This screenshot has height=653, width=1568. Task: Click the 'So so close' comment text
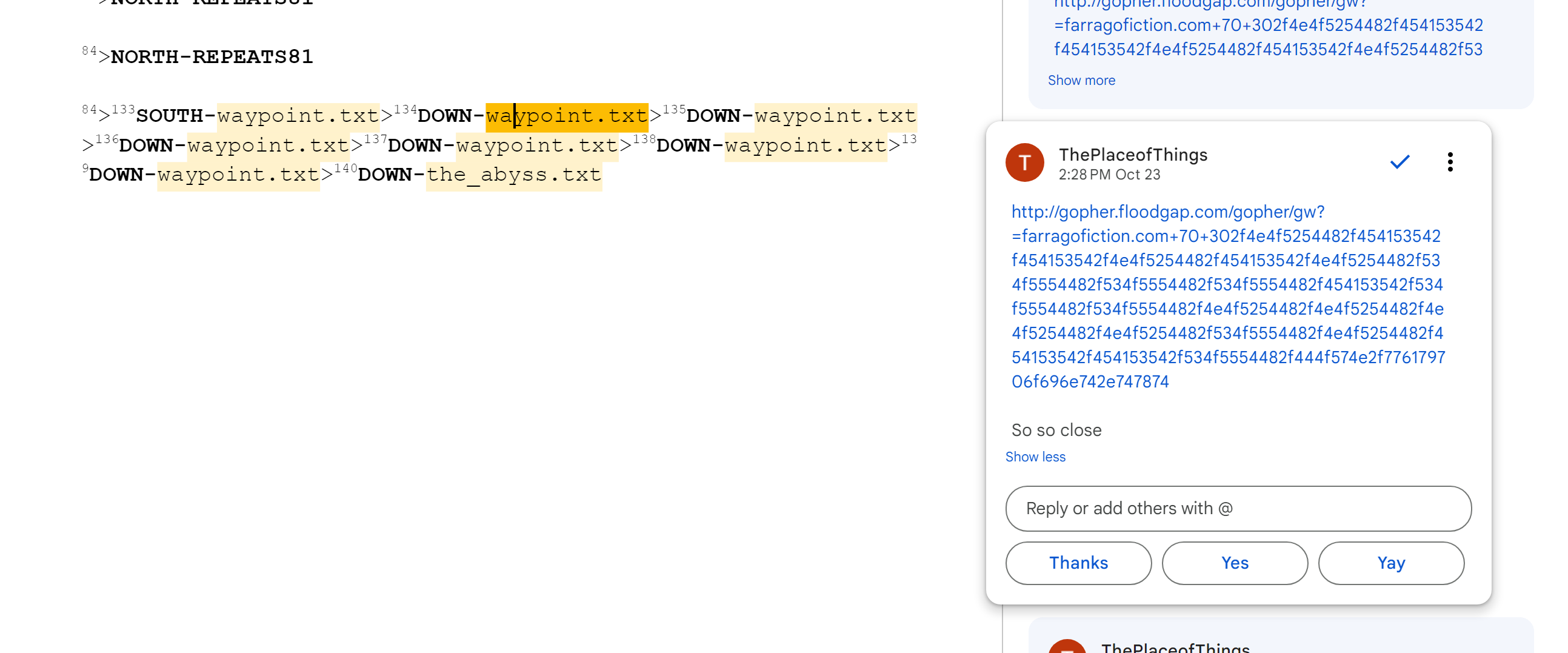coord(1056,430)
